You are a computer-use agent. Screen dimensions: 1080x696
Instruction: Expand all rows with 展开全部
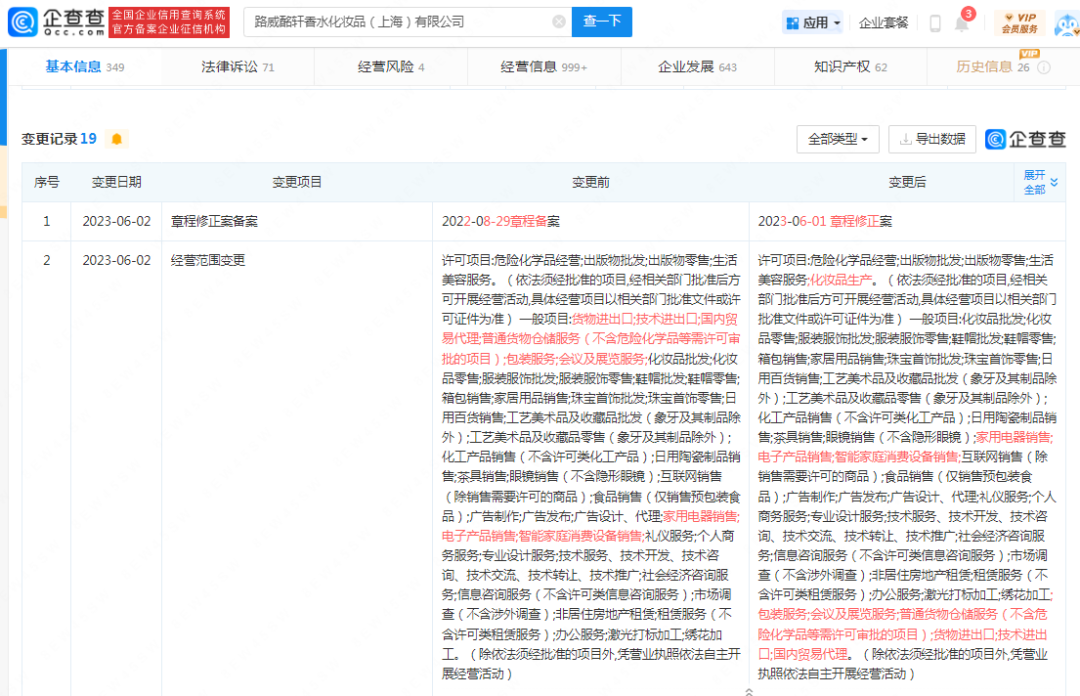point(1037,182)
